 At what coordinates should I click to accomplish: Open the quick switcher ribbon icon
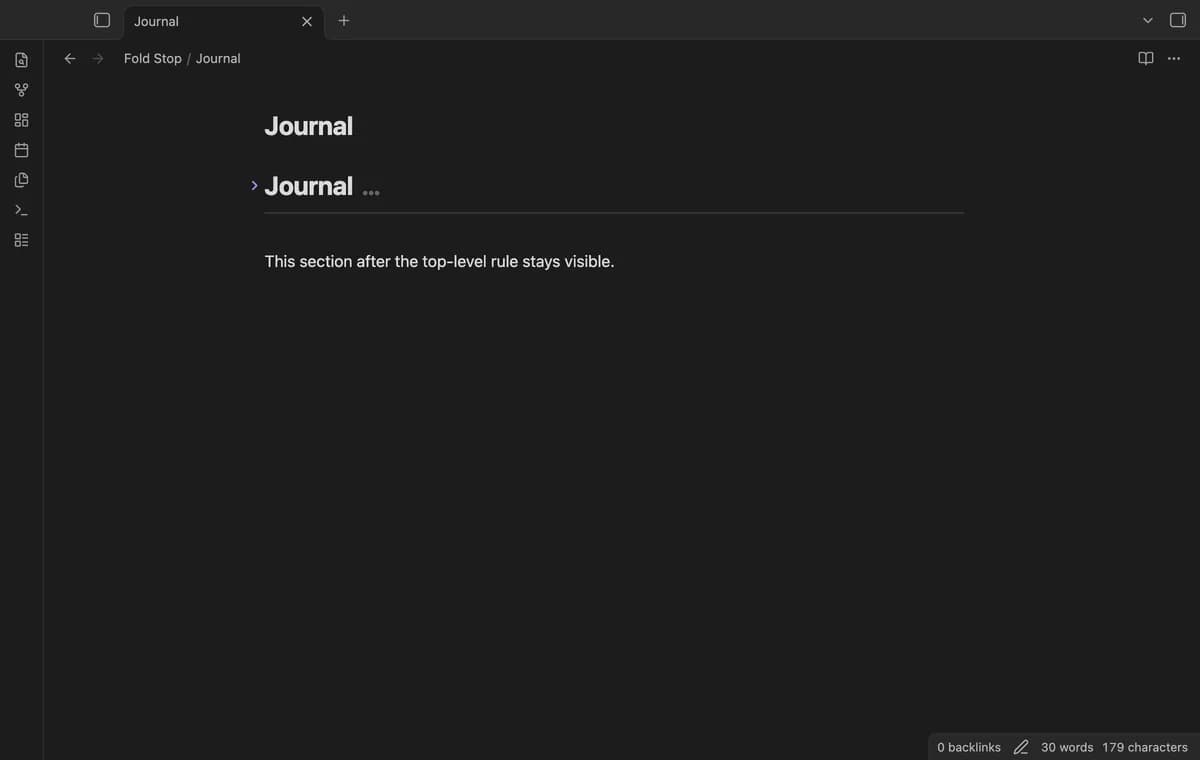tap(21, 60)
